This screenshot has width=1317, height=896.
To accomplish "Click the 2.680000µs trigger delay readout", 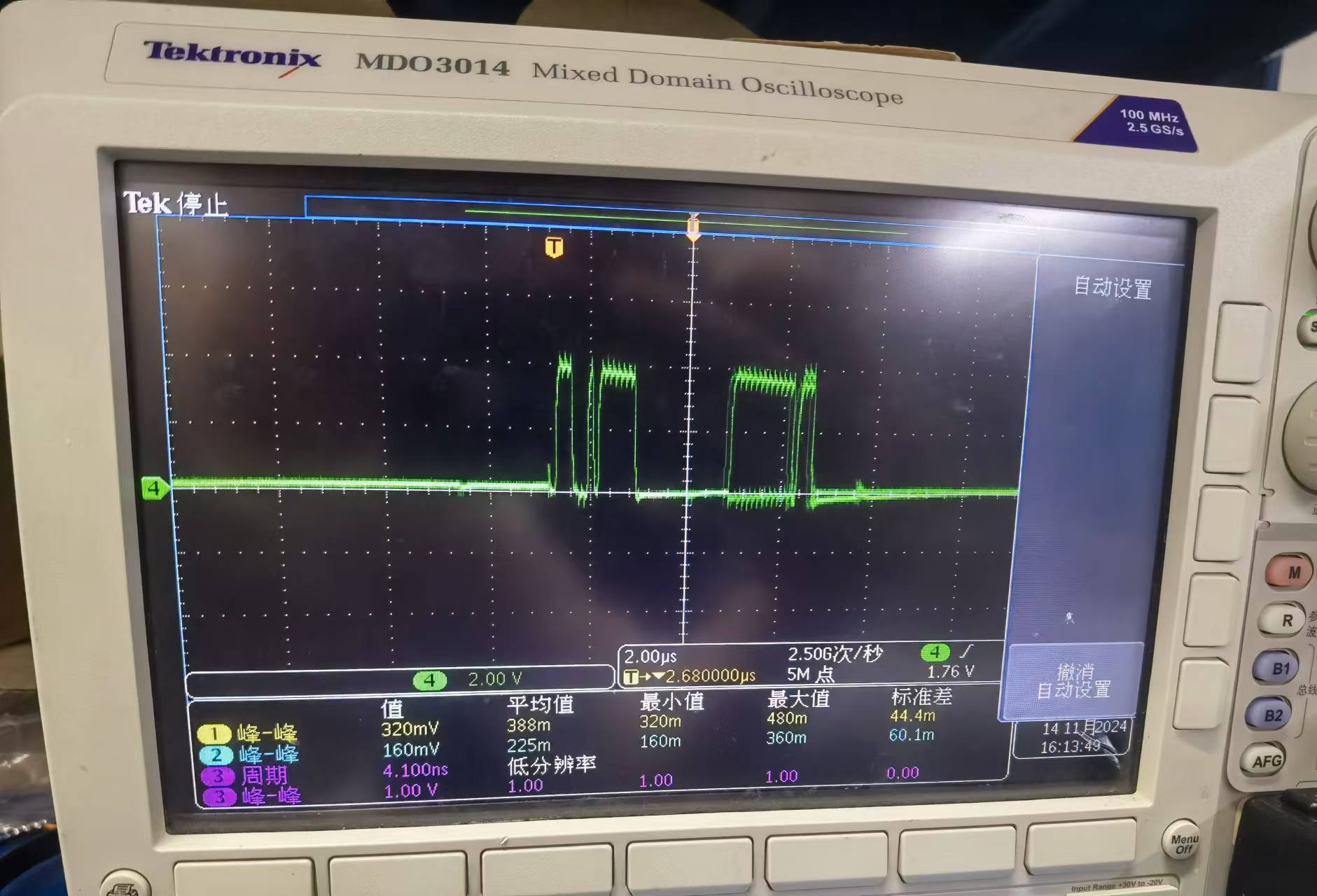I will pyautogui.click(x=710, y=675).
